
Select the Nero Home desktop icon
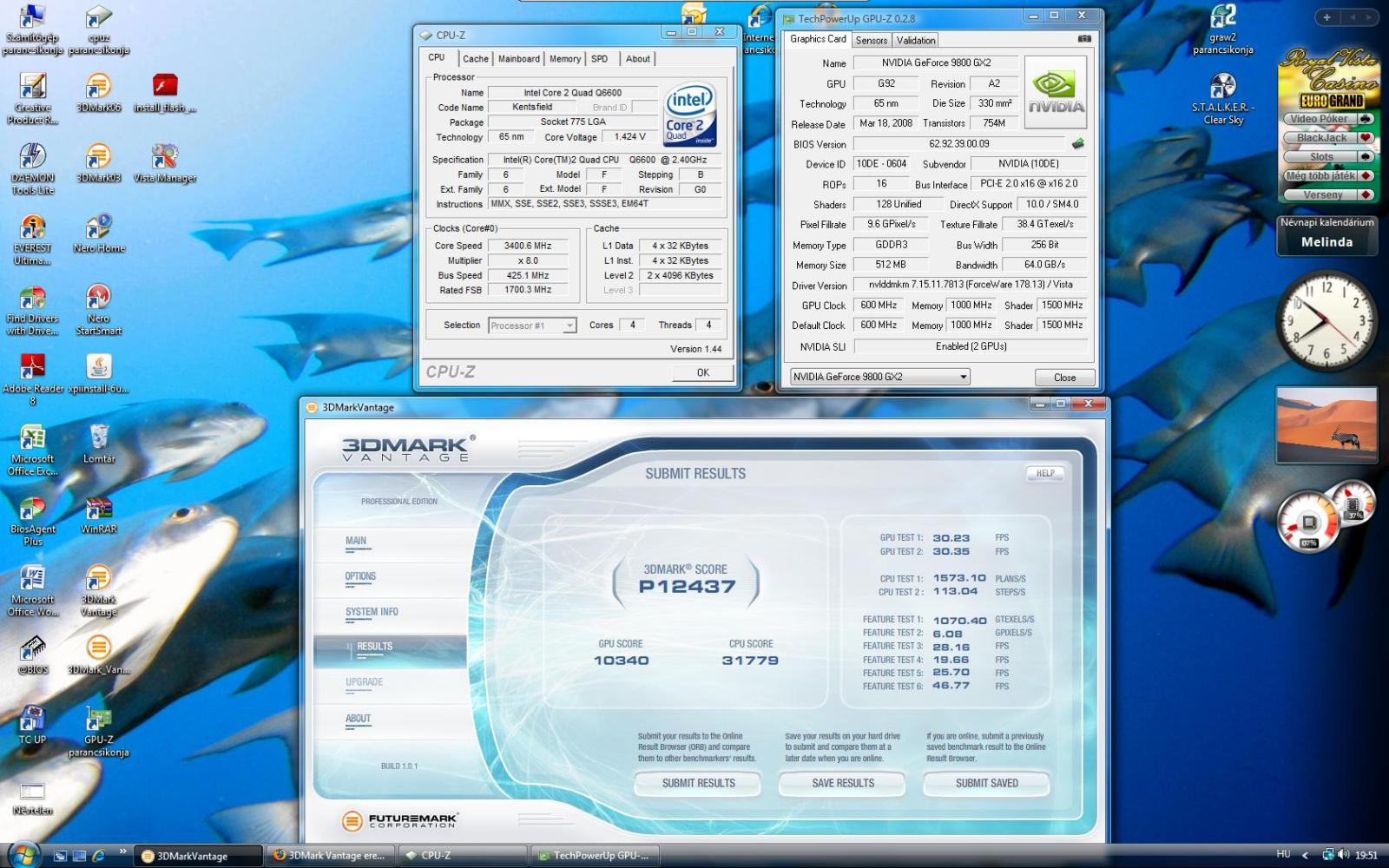98,233
